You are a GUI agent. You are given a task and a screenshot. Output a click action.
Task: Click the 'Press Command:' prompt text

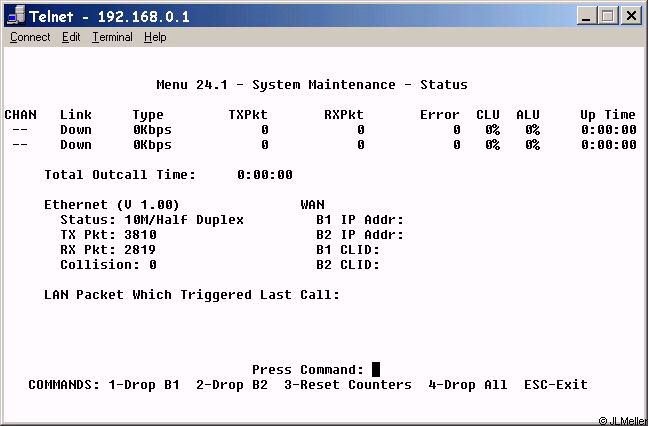tap(308, 369)
